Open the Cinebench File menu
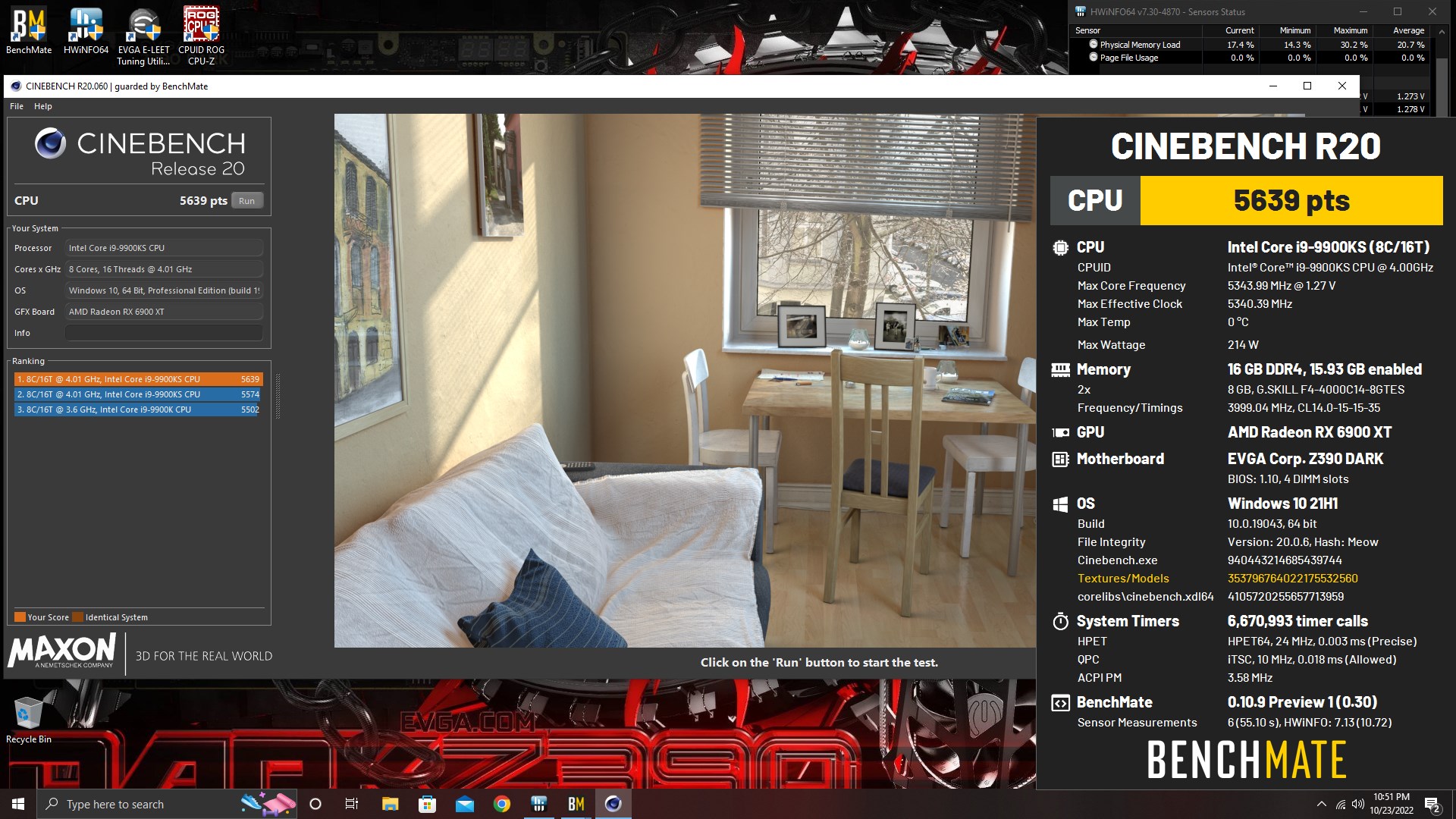This screenshot has width=1456, height=819. (17, 106)
